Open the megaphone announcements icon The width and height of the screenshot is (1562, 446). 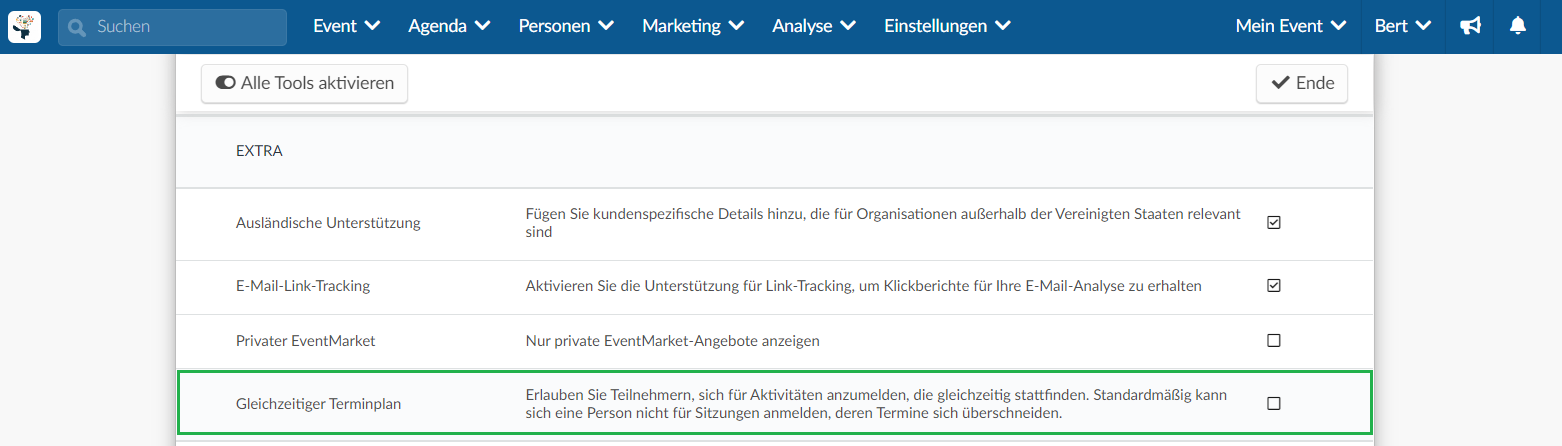coord(1470,26)
